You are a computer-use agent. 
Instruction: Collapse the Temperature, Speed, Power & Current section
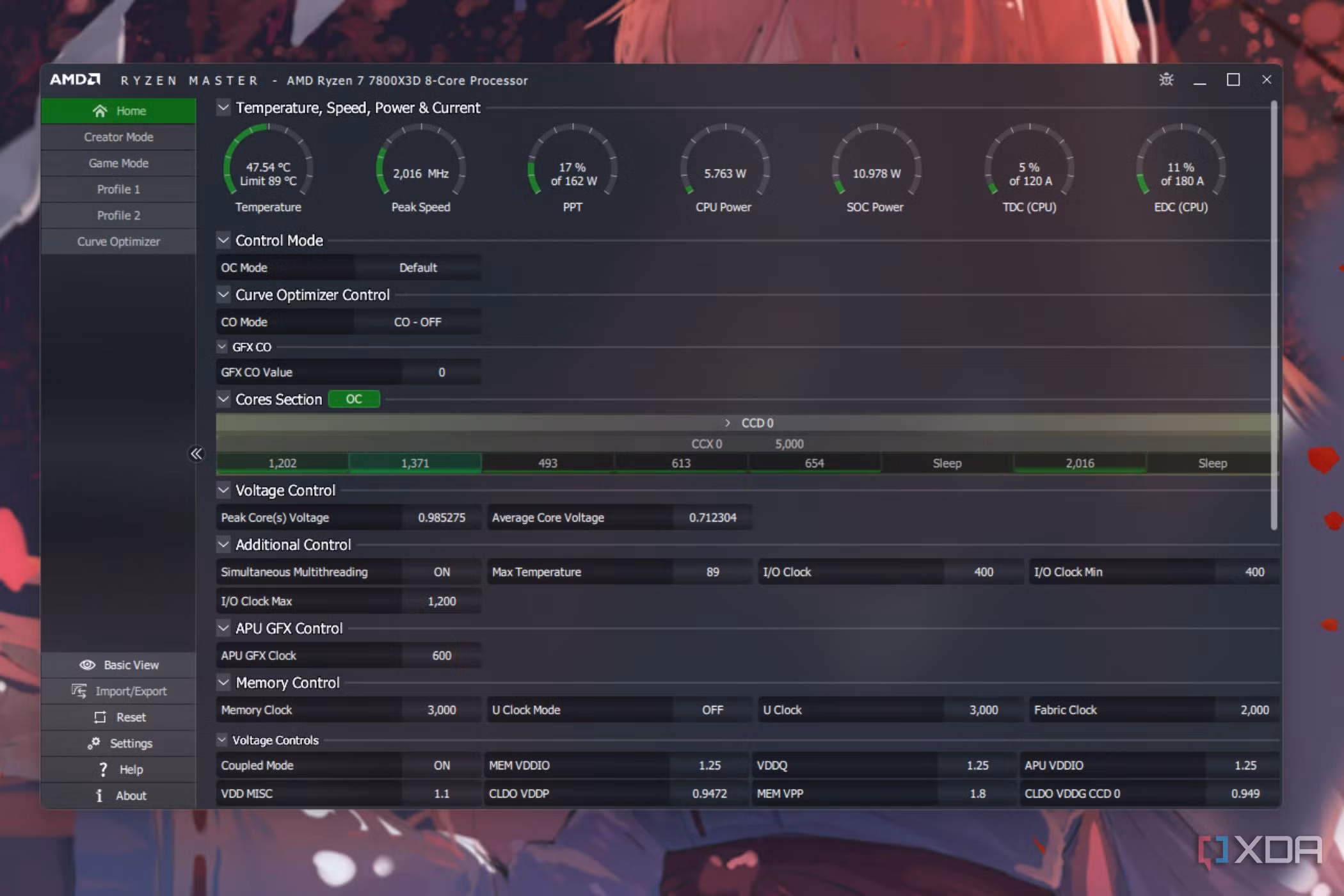[x=223, y=108]
